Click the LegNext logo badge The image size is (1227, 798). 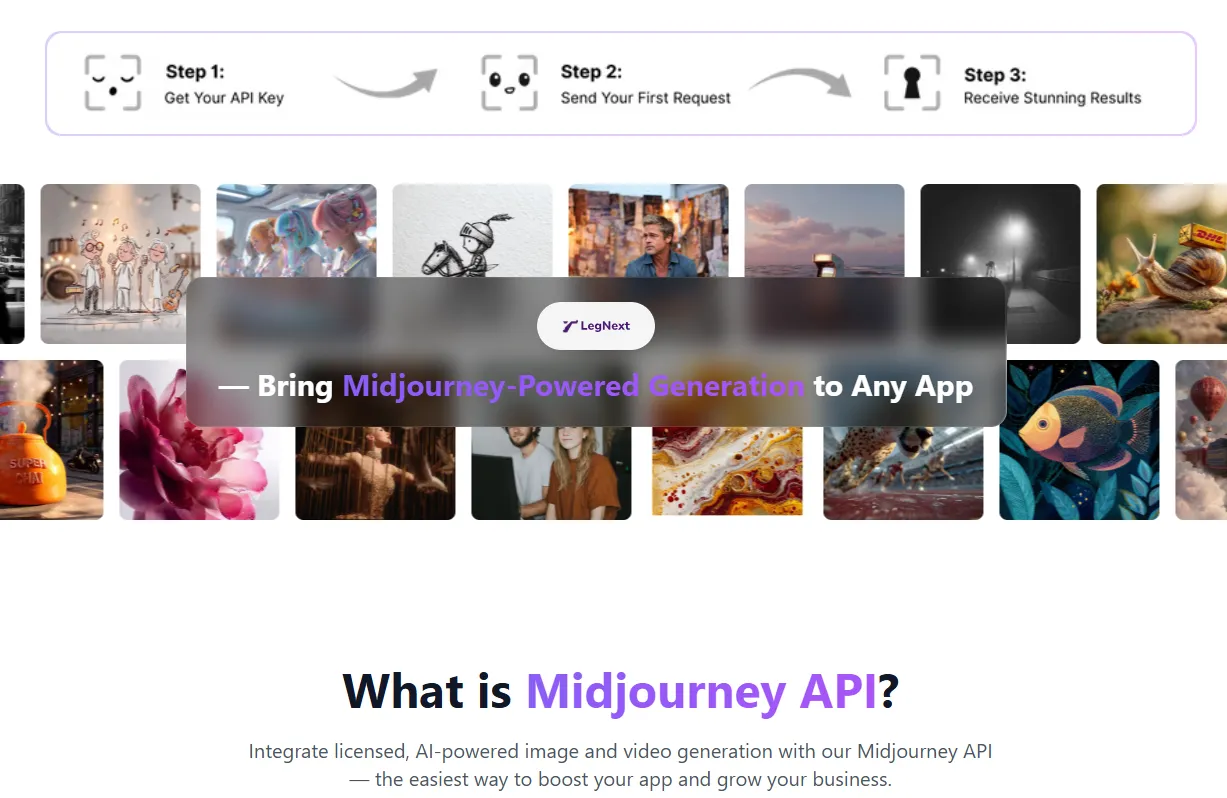click(x=596, y=326)
